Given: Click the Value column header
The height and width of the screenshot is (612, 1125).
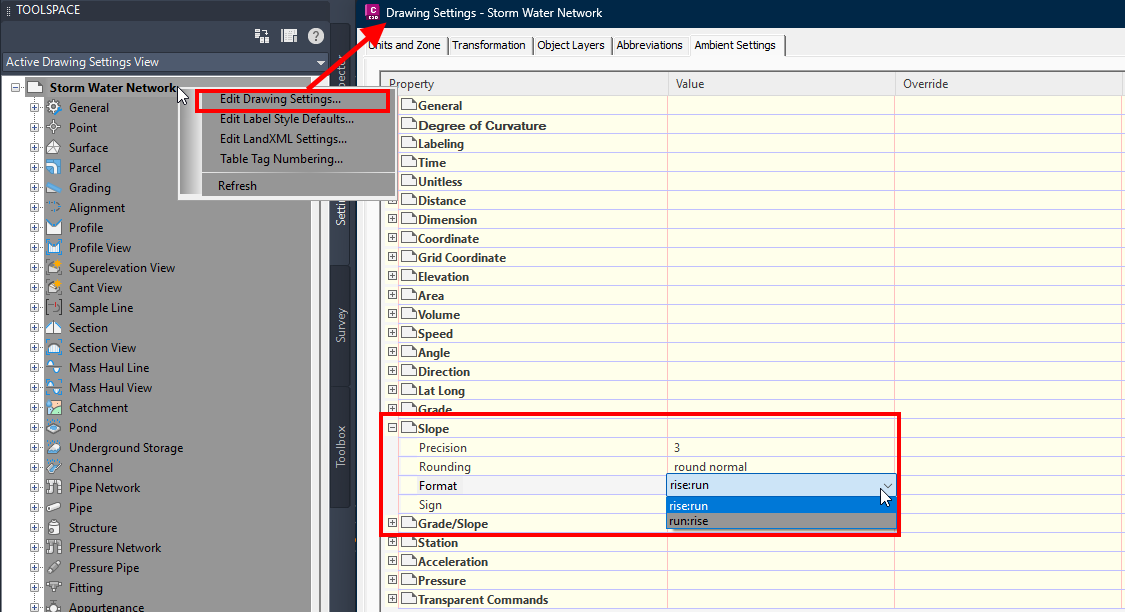Looking at the screenshot, I should [x=781, y=84].
